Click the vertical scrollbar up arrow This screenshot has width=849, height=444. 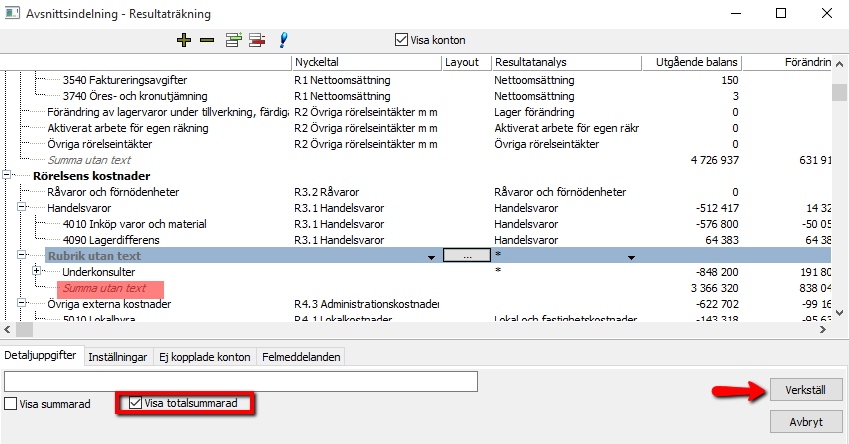839,64
